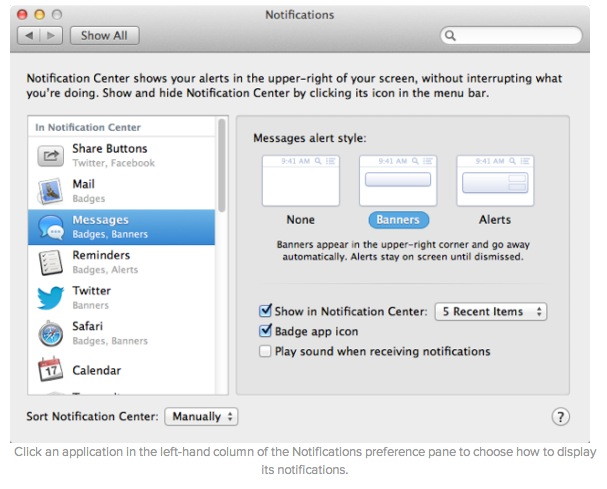
Task: Click the In Notification Center header
Action: (88, 127)
